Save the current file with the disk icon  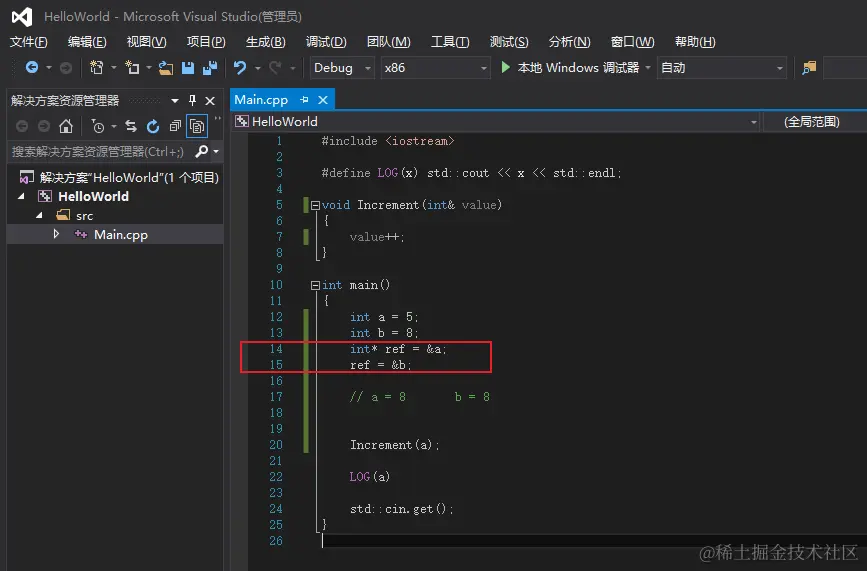188,67
